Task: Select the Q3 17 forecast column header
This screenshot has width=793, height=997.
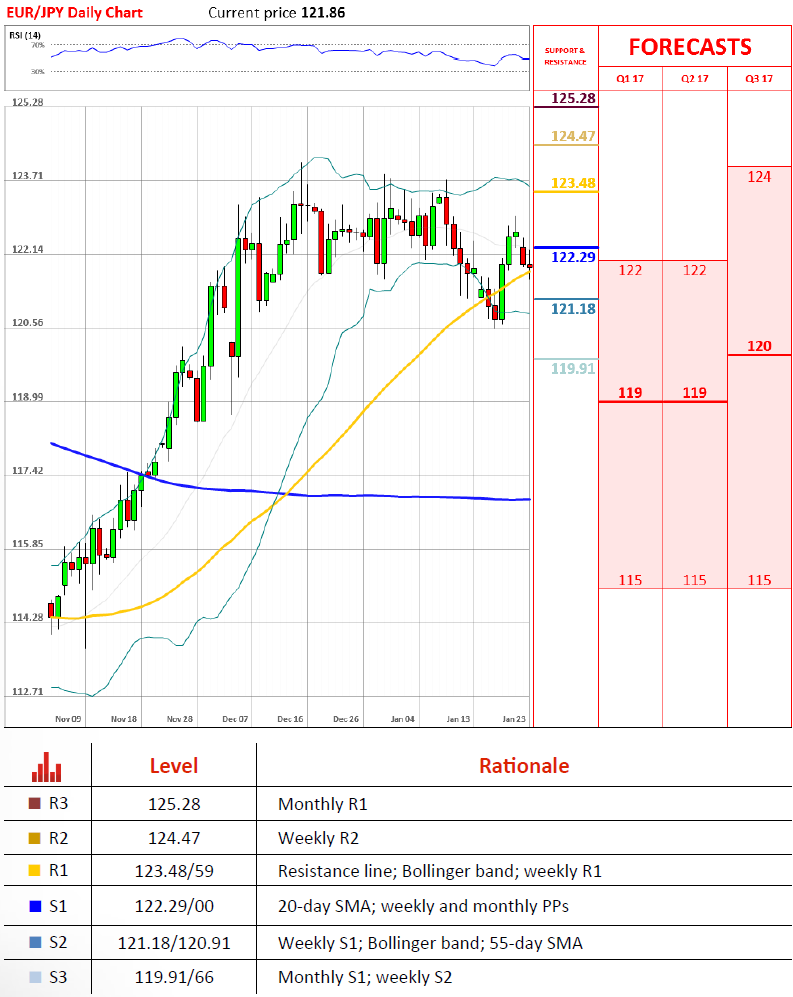Action: pos(759,79)
